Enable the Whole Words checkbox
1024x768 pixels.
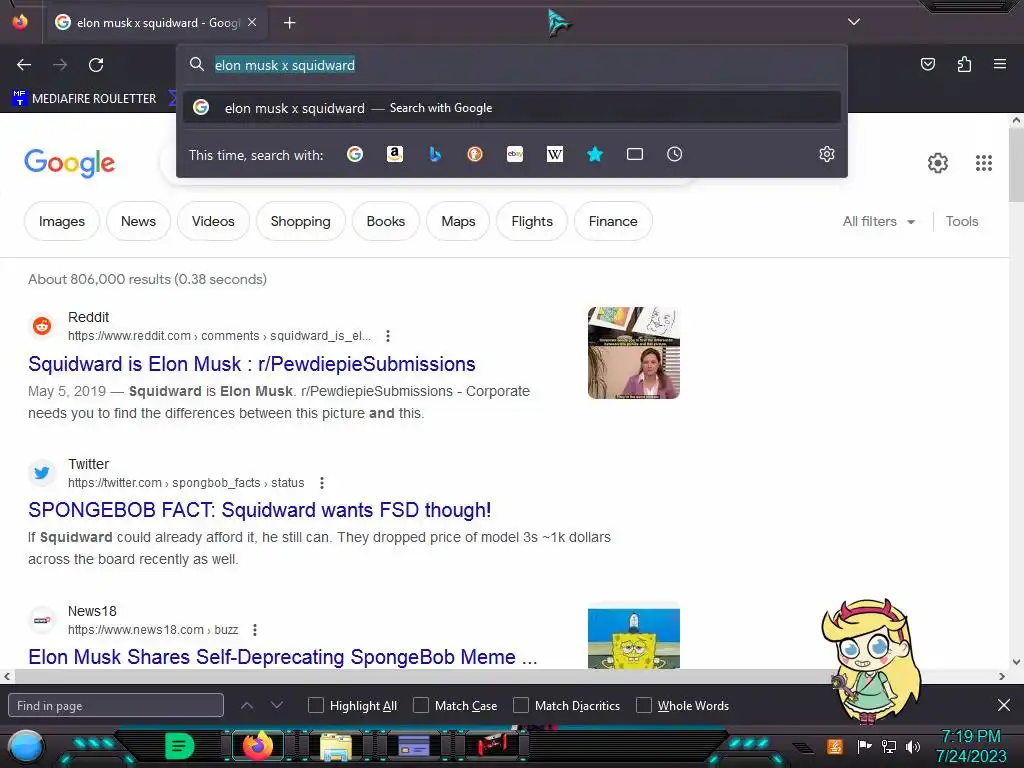tap(644, 705)
